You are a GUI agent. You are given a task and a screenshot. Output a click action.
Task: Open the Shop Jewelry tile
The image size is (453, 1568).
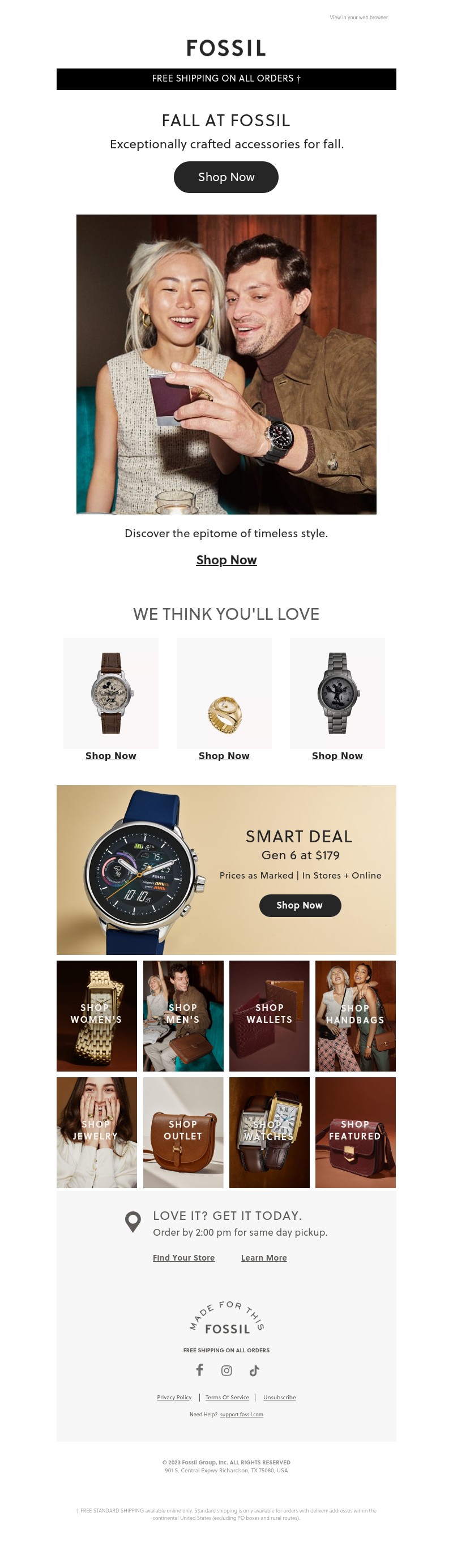[97, 1132]
